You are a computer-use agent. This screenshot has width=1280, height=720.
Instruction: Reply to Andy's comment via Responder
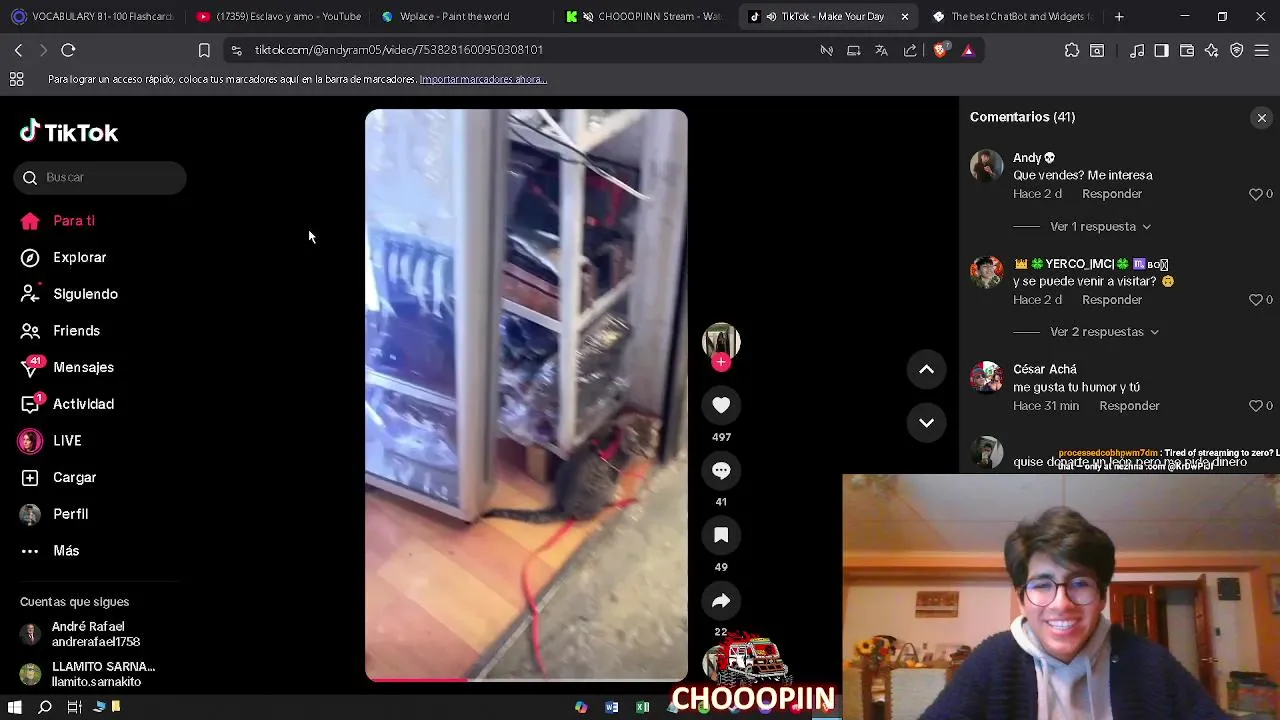click(1112, 194)
